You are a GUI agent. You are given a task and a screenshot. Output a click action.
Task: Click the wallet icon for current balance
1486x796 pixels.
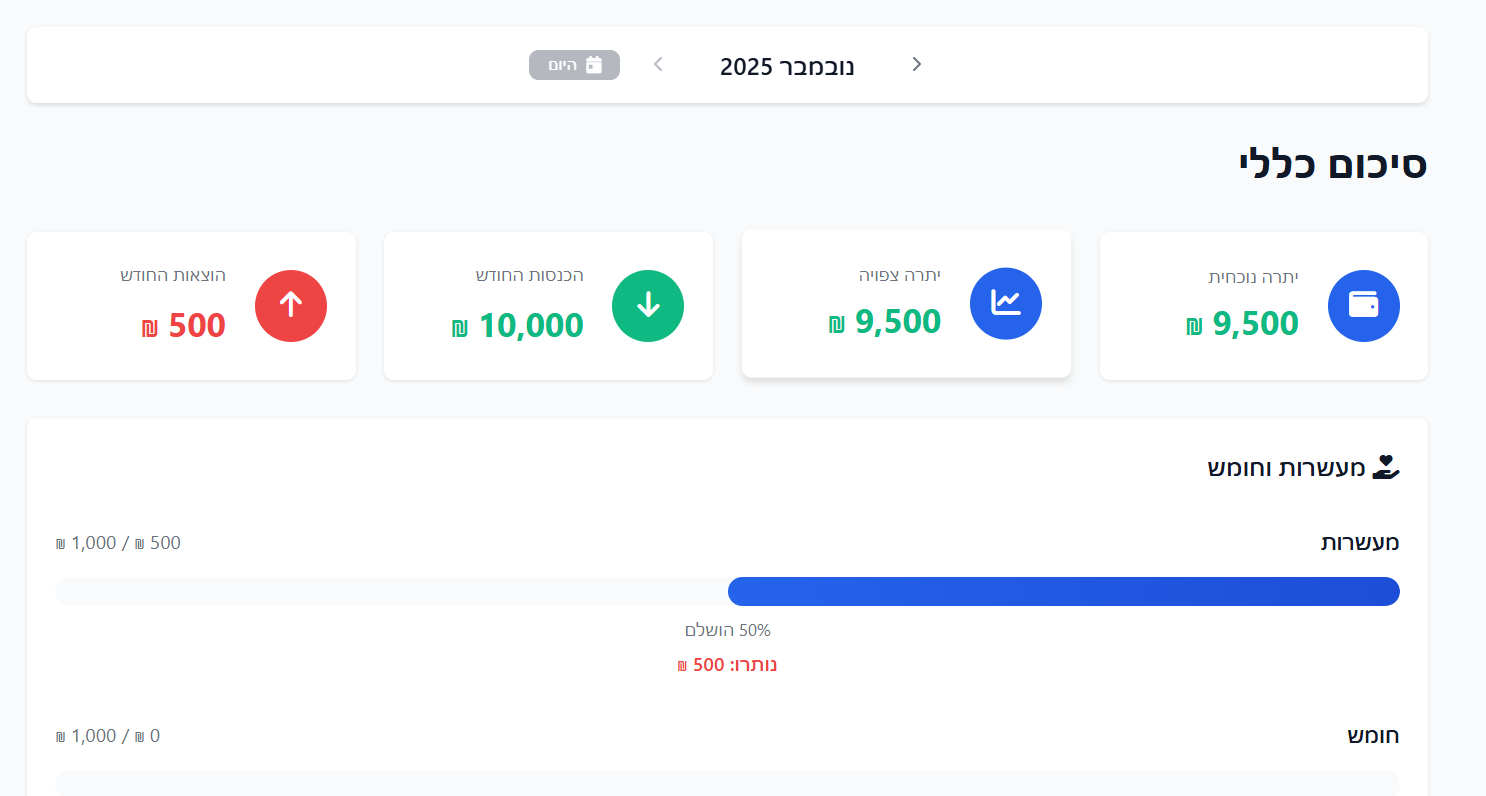pyautogui.click(x=1363, y=305)
